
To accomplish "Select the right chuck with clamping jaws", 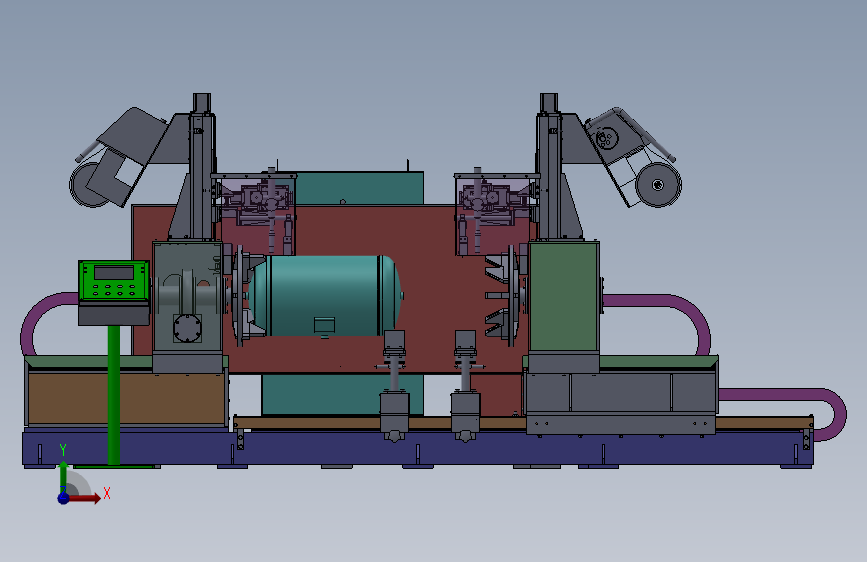I will tap(503, 296).
